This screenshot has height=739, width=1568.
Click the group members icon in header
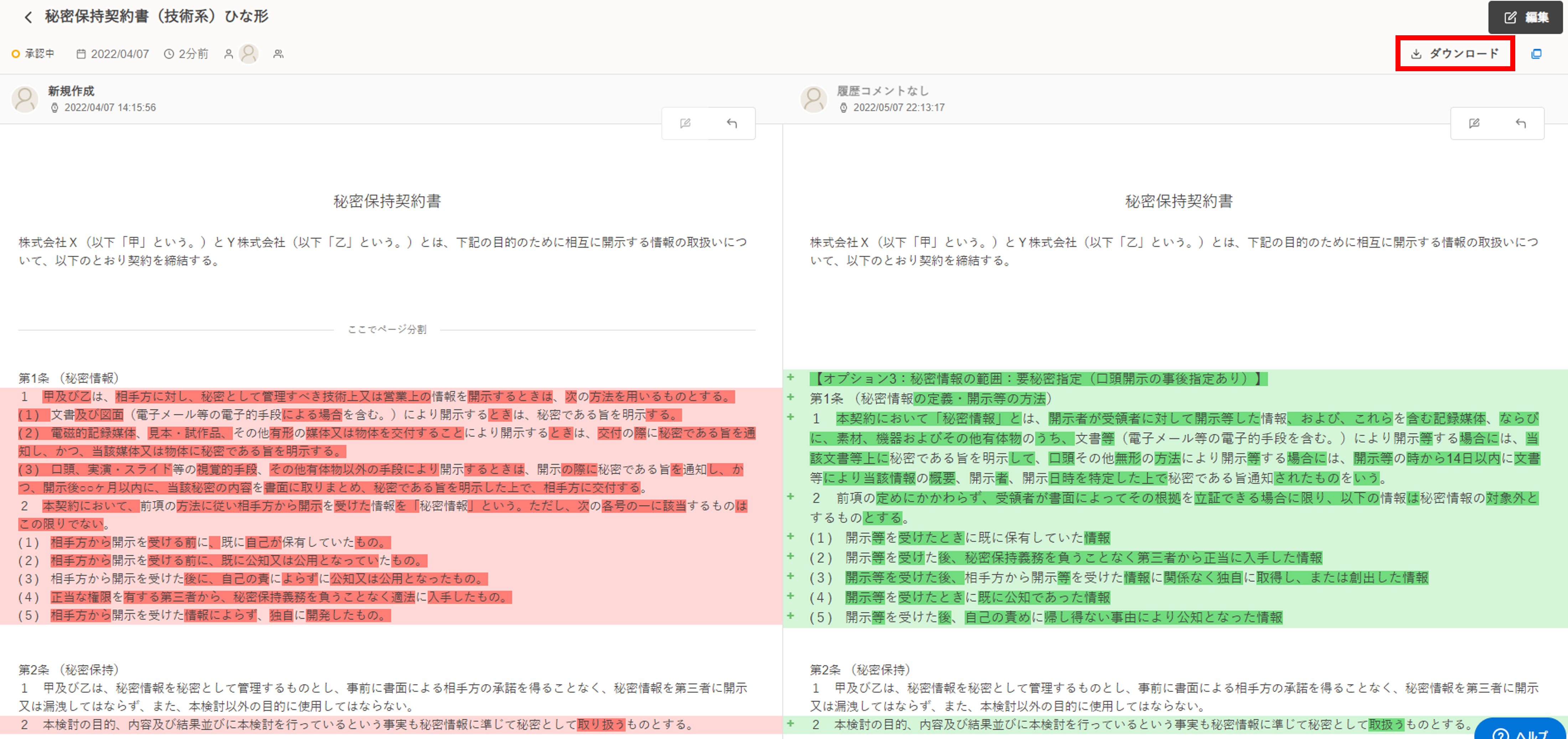click(278, 54)
